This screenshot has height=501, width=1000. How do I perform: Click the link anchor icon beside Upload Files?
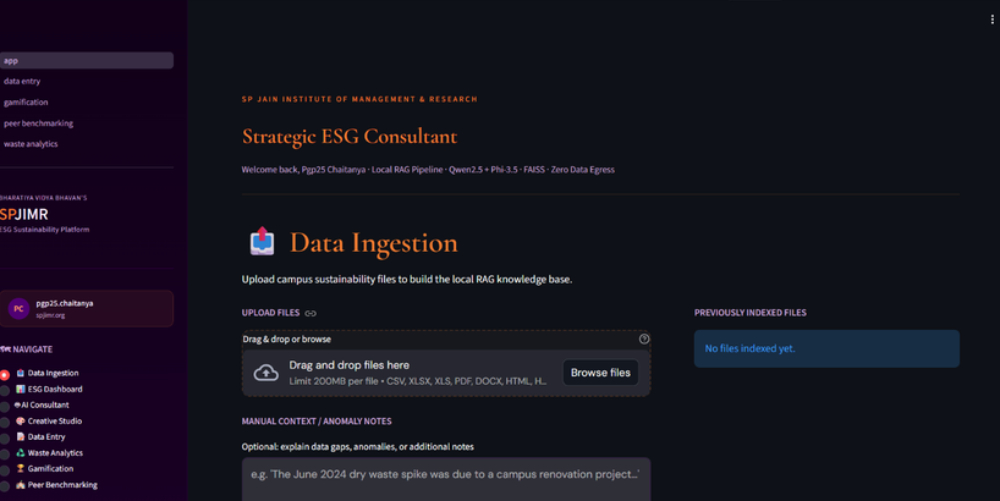(311, 313)
